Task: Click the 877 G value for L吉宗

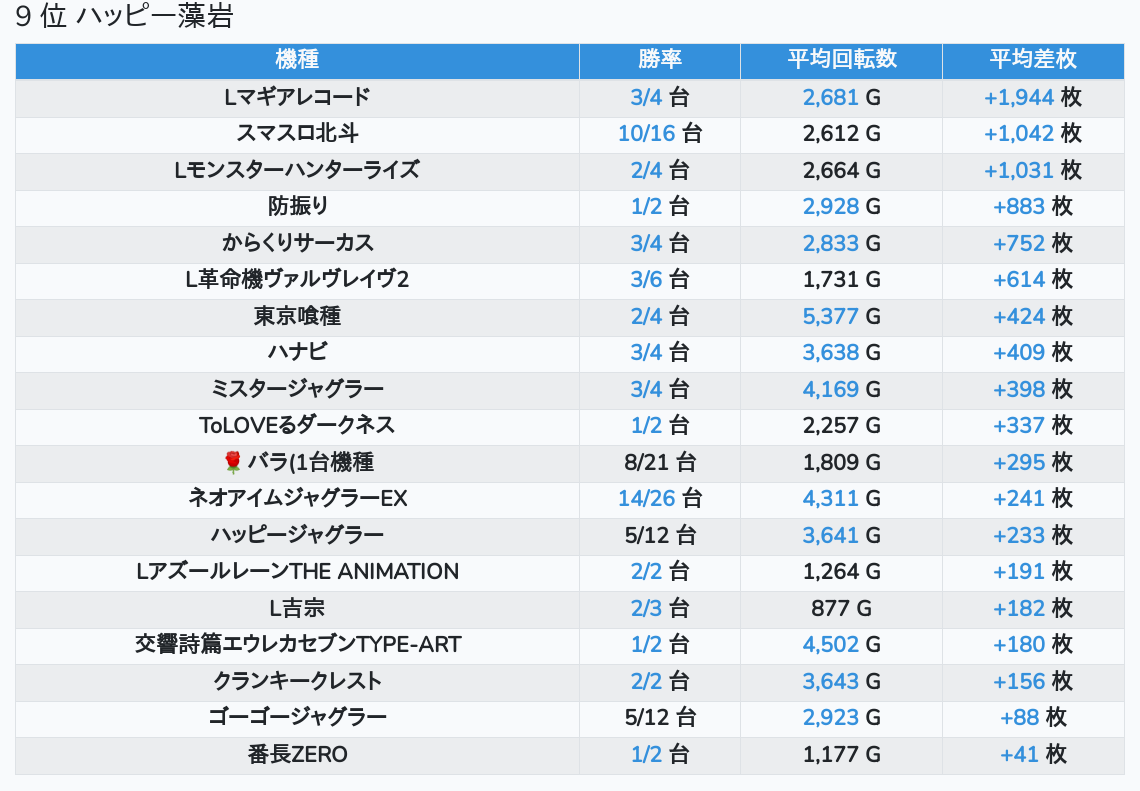Action: (841, 608)
